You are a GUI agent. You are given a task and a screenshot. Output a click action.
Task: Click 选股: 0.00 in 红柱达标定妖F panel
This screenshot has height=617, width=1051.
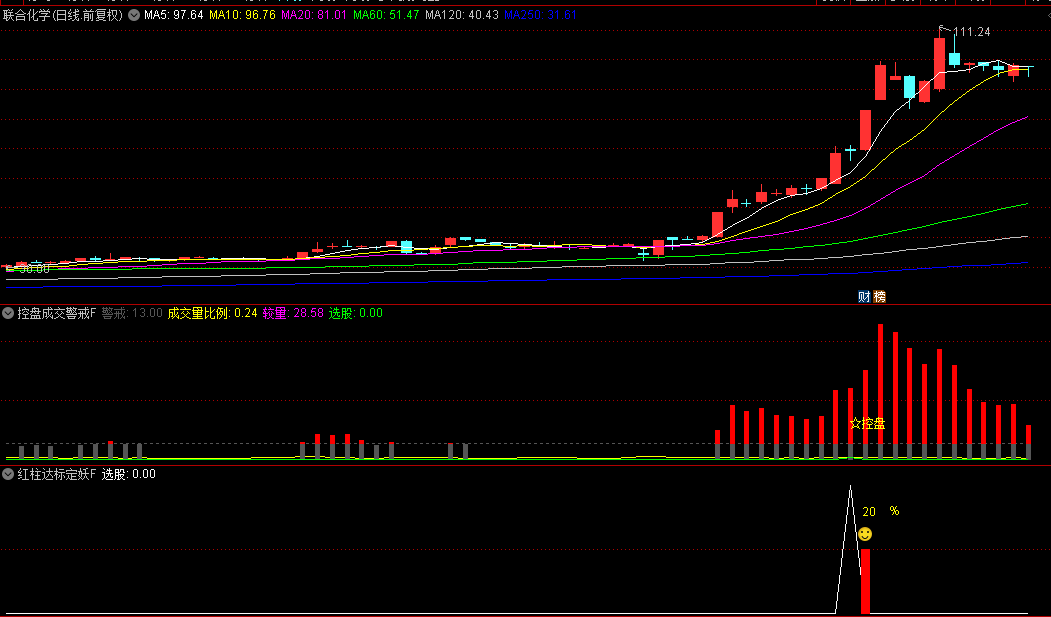129,474
